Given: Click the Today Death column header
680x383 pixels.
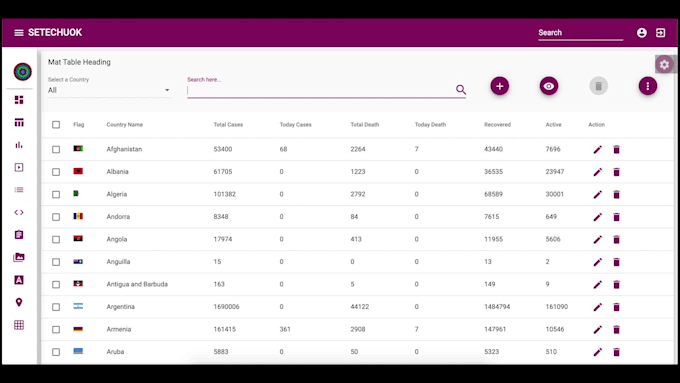Looking at the screenshot, I should coord(430,125).
